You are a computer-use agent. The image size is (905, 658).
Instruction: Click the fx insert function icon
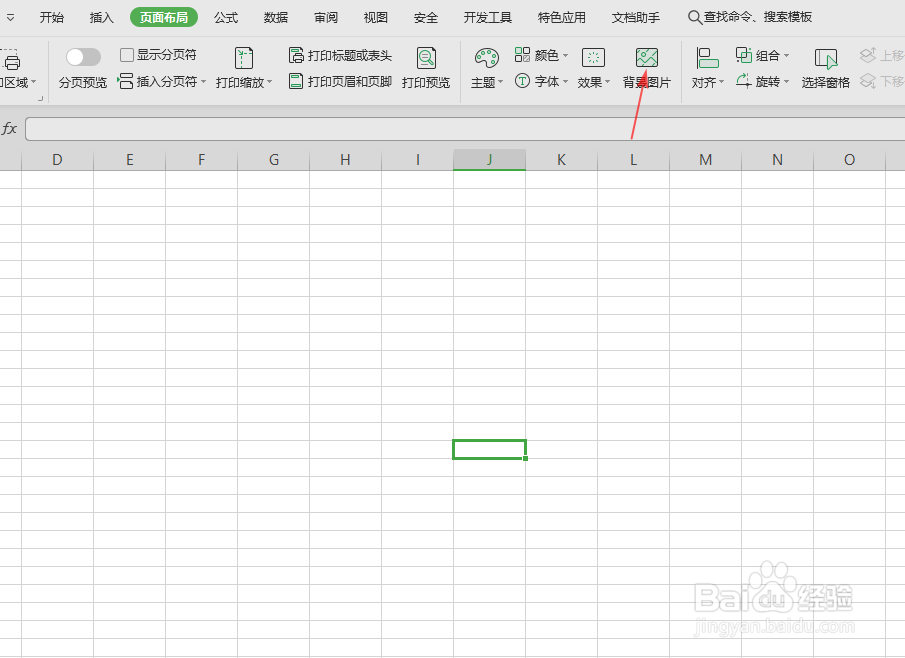tap(9, 128)
